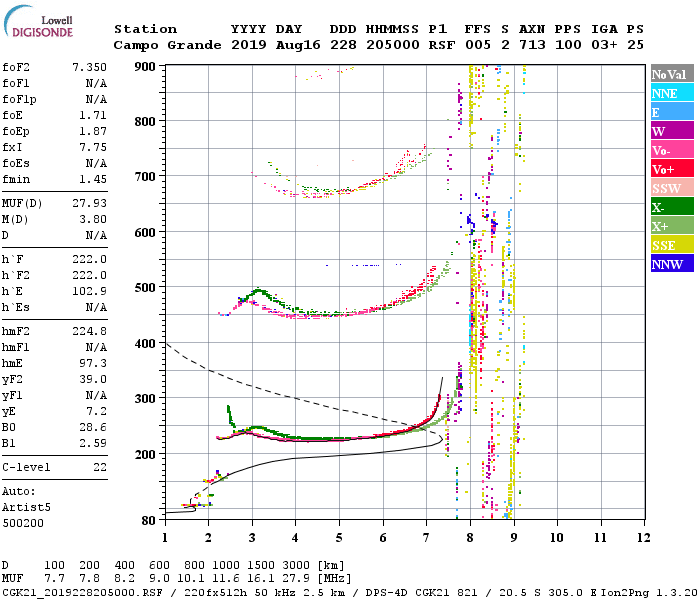The height and width of the screenshot is (600, 700).
Task: Click the B0 value 28.6
Action: (x=93, y=428)
